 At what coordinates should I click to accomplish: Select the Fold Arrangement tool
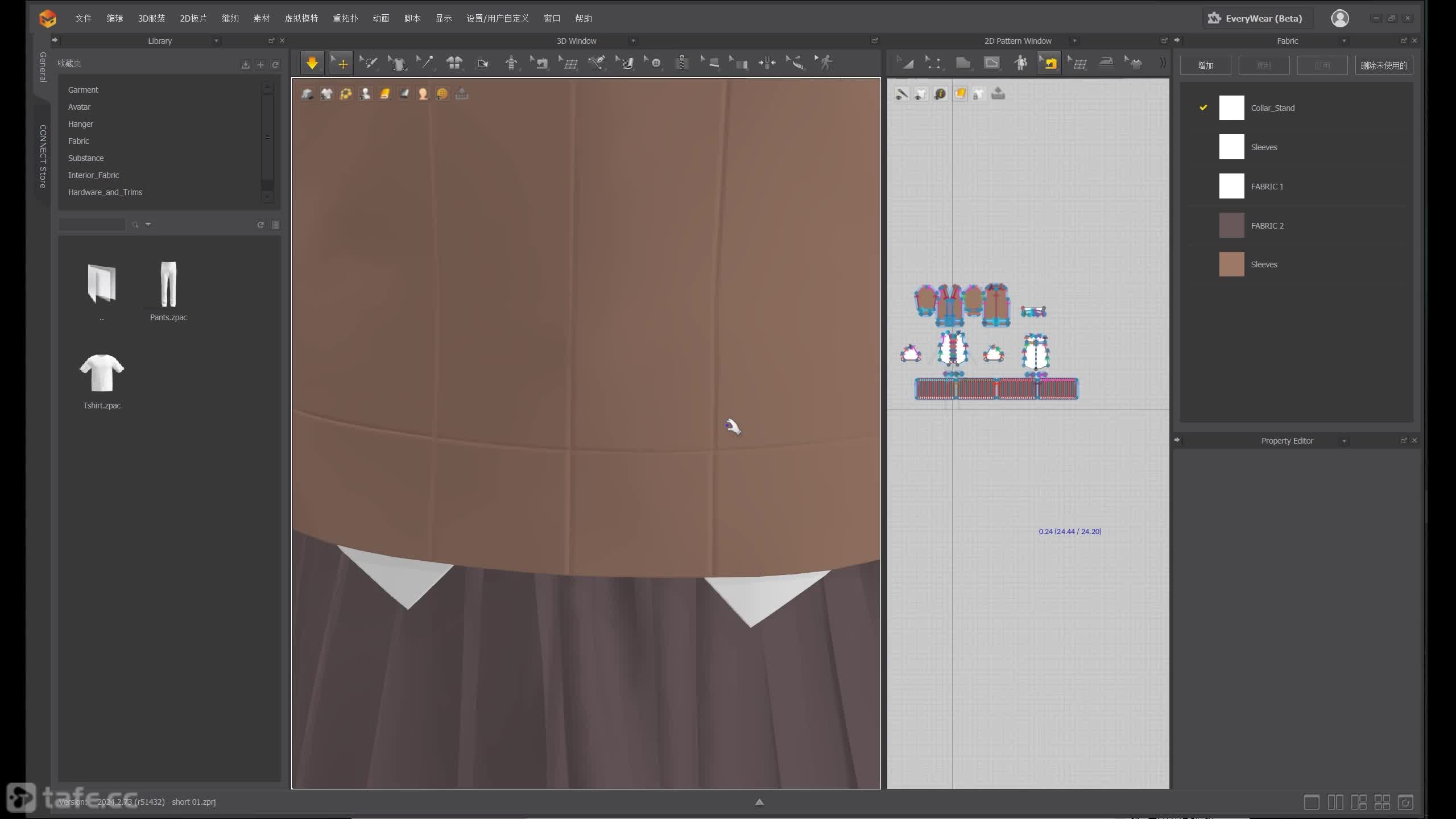click(x=482, y=63)
